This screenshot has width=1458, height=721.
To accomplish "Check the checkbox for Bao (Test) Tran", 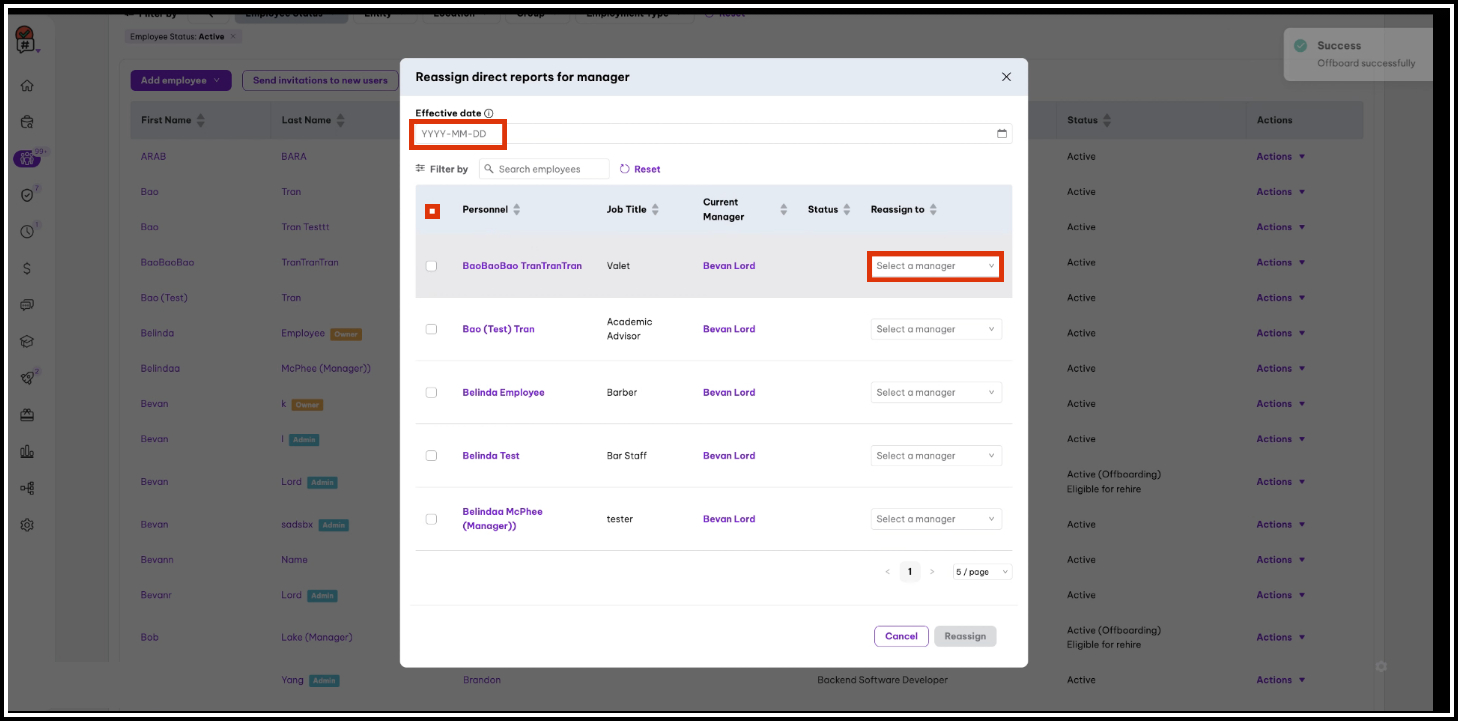I will click(431, 328).
